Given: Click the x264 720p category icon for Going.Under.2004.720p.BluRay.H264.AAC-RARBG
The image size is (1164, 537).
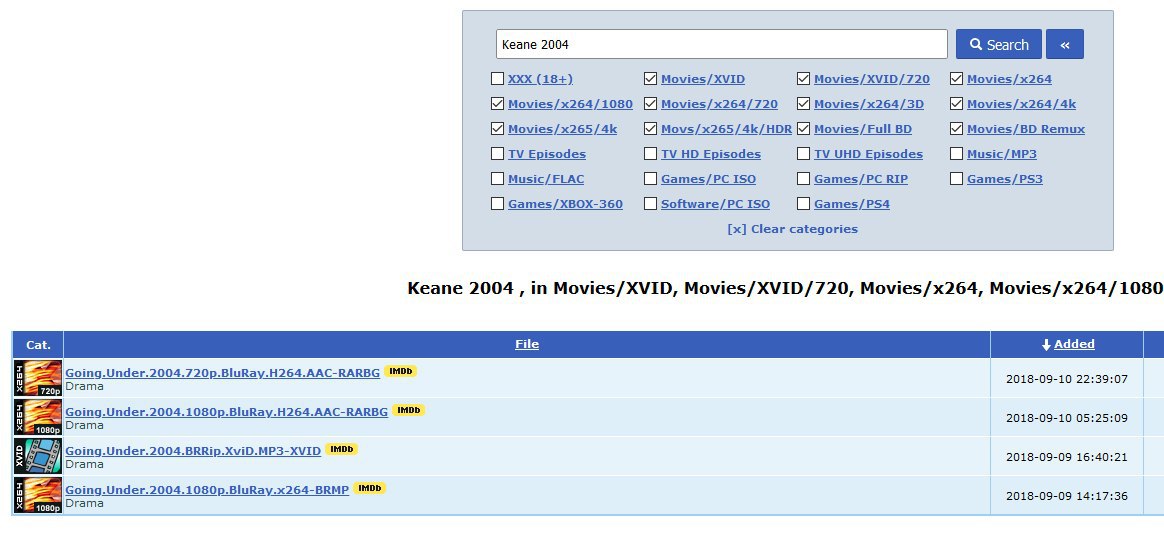Looking at the screenshot, I should coord(38,378).
